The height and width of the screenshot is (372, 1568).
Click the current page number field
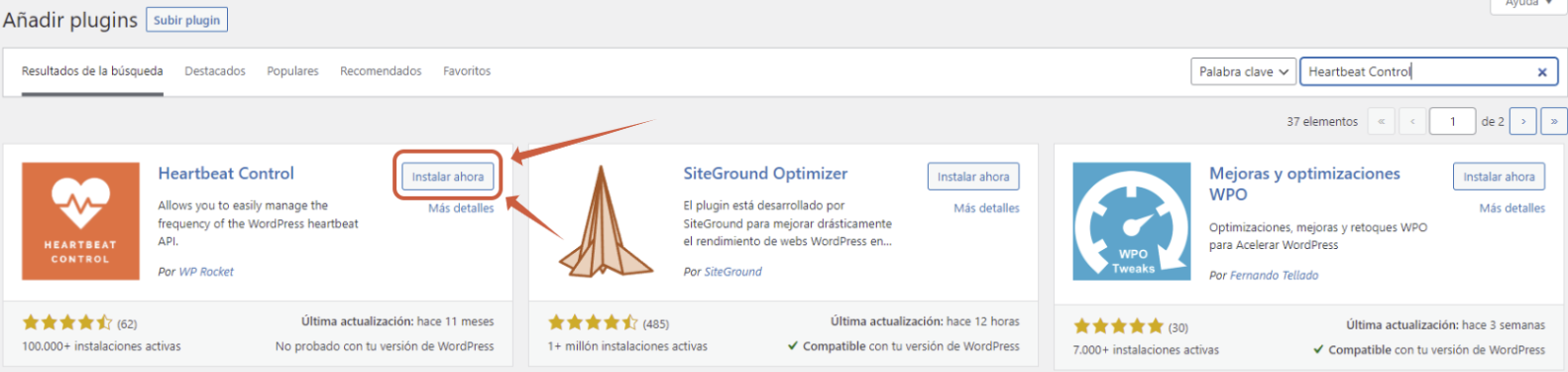[x=1453, y=121]
